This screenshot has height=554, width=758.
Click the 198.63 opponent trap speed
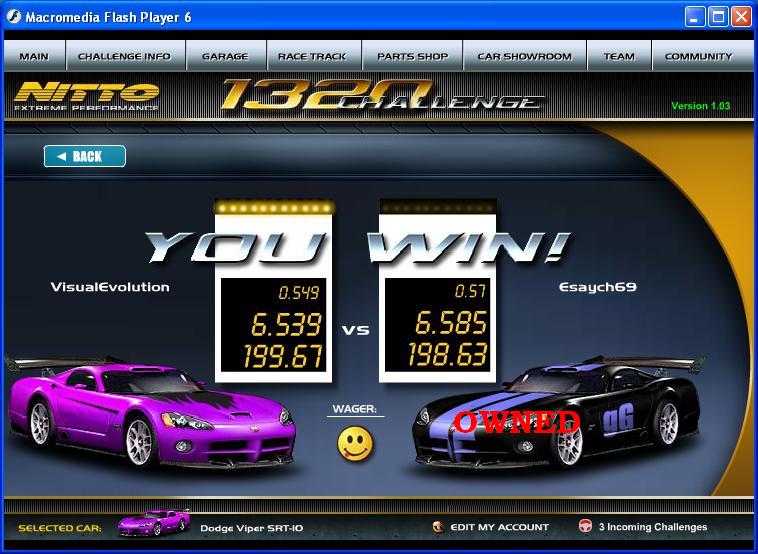click(x=448, y=355)
